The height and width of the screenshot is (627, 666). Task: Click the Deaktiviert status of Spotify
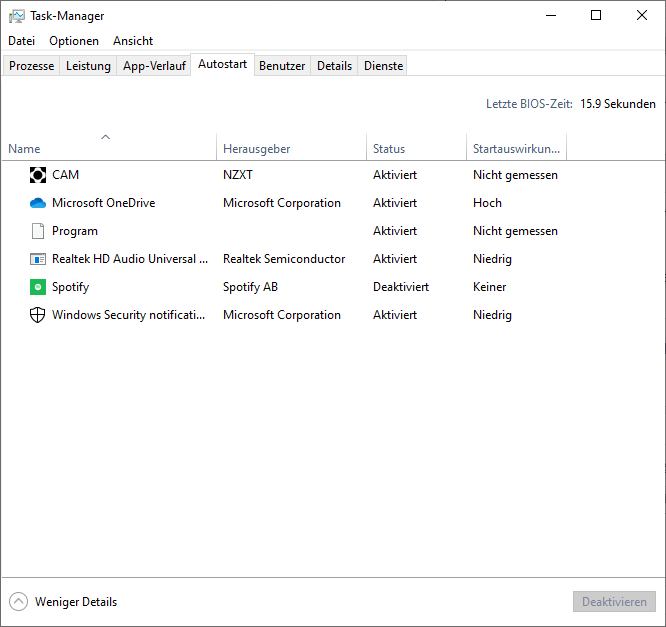click(x=401, y=287)
